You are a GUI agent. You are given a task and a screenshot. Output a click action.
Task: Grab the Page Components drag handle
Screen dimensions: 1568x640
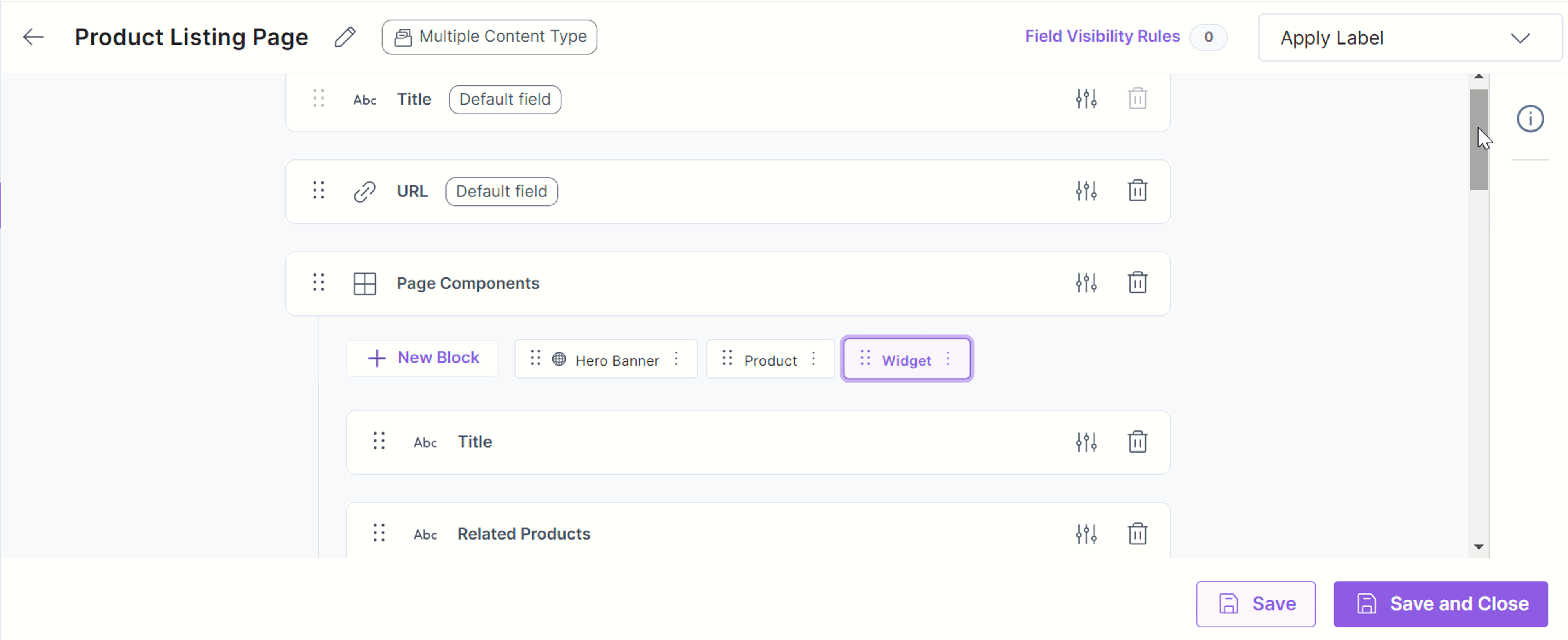318,283
